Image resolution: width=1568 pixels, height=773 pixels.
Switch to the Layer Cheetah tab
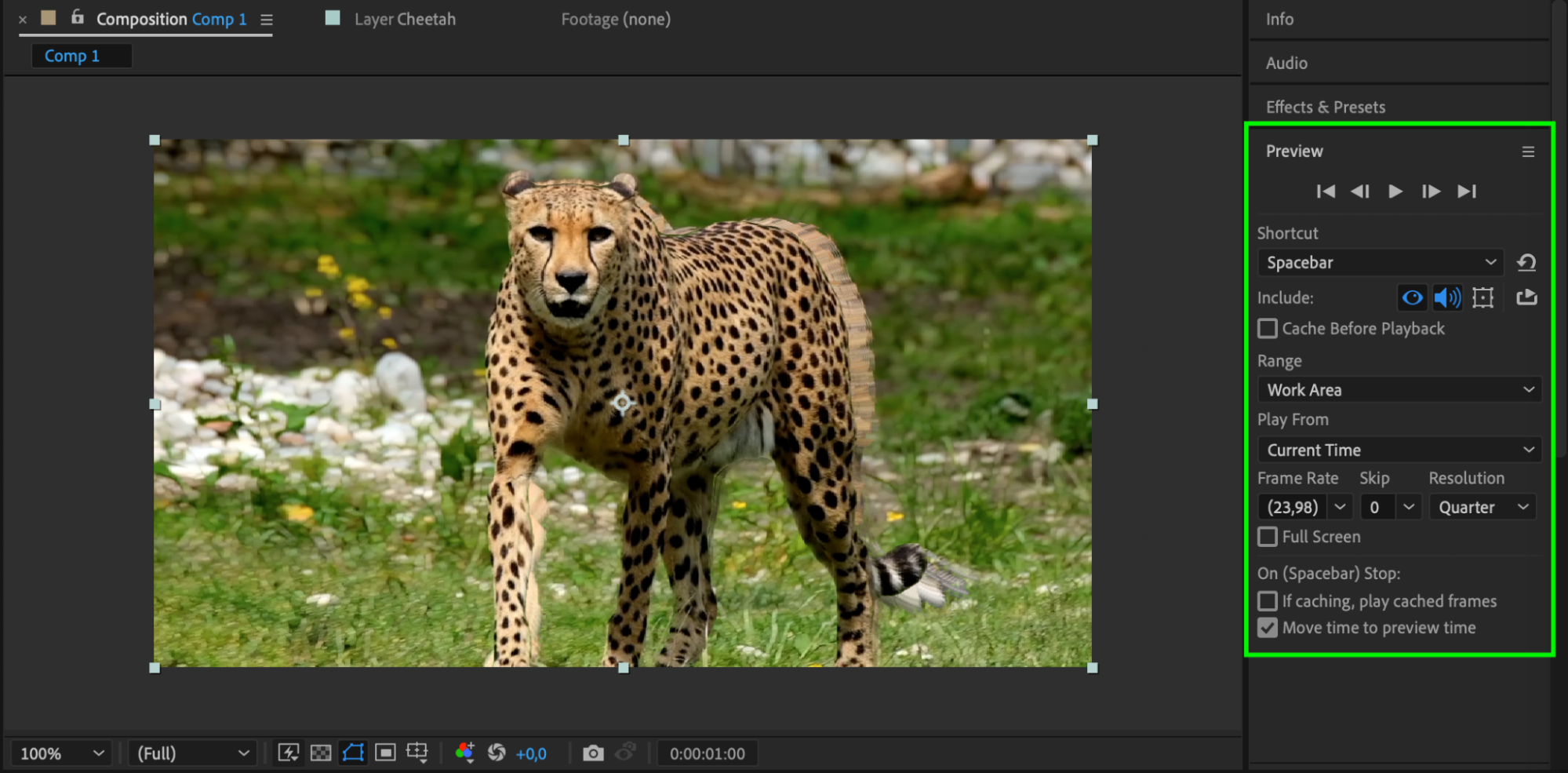pyautogui.click(x=404, y=19)
